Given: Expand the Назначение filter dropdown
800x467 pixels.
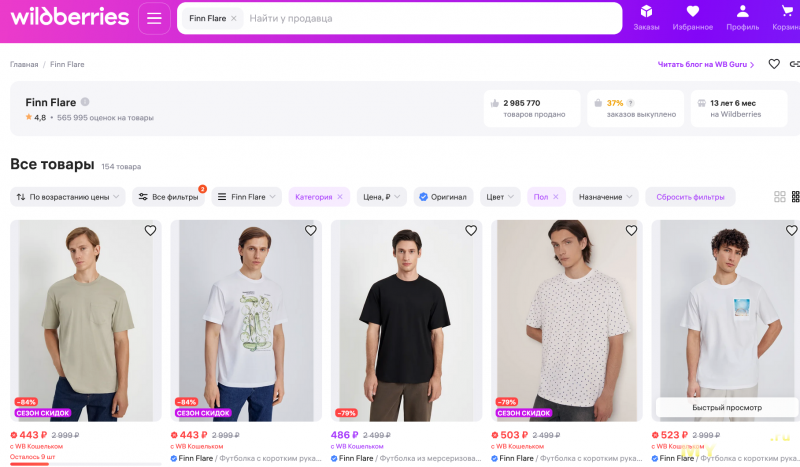Looking at the screenshot, I should click(x=606, y=197).
